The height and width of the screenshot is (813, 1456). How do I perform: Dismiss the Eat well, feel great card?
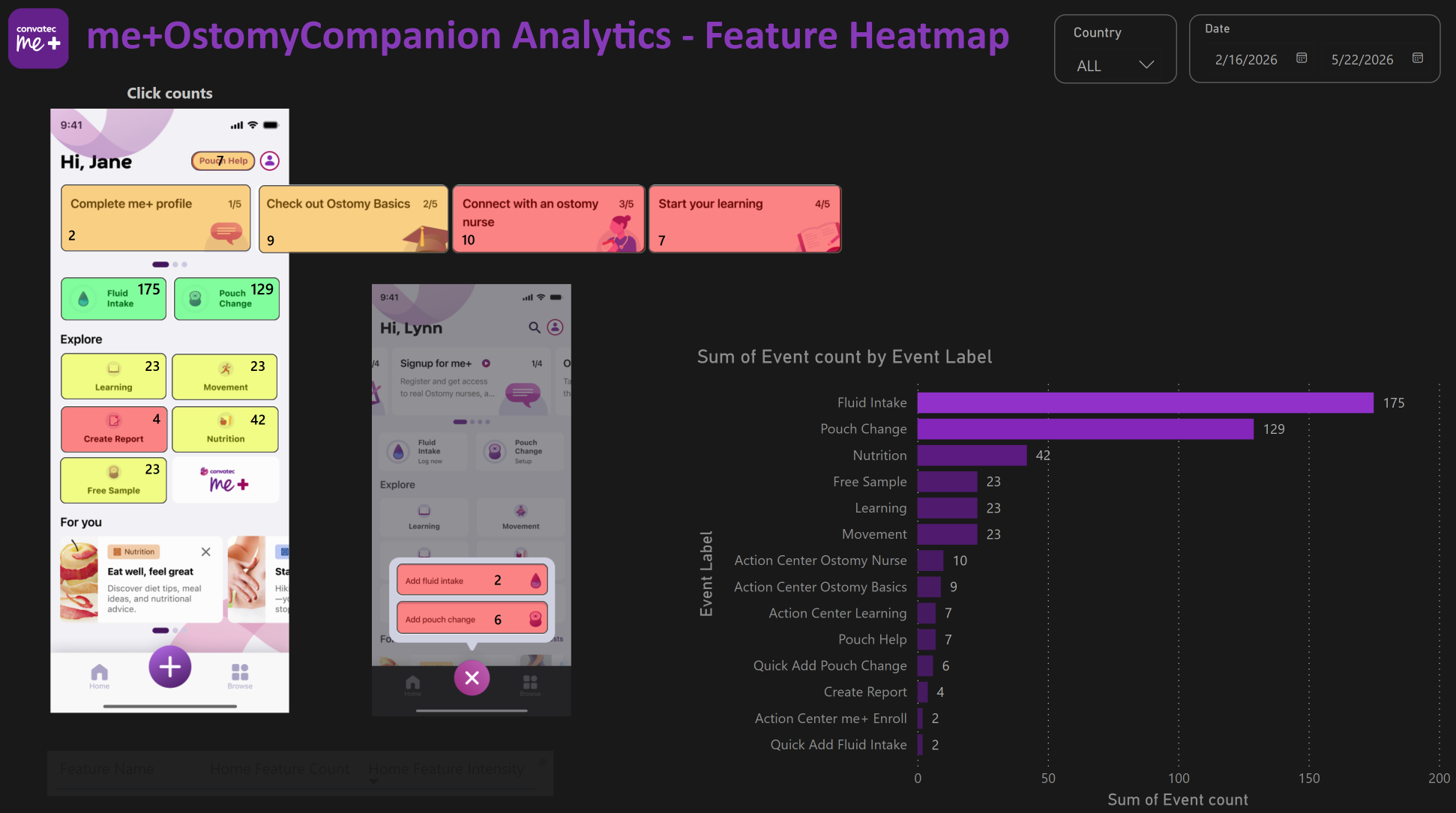[x=206, y=551]
